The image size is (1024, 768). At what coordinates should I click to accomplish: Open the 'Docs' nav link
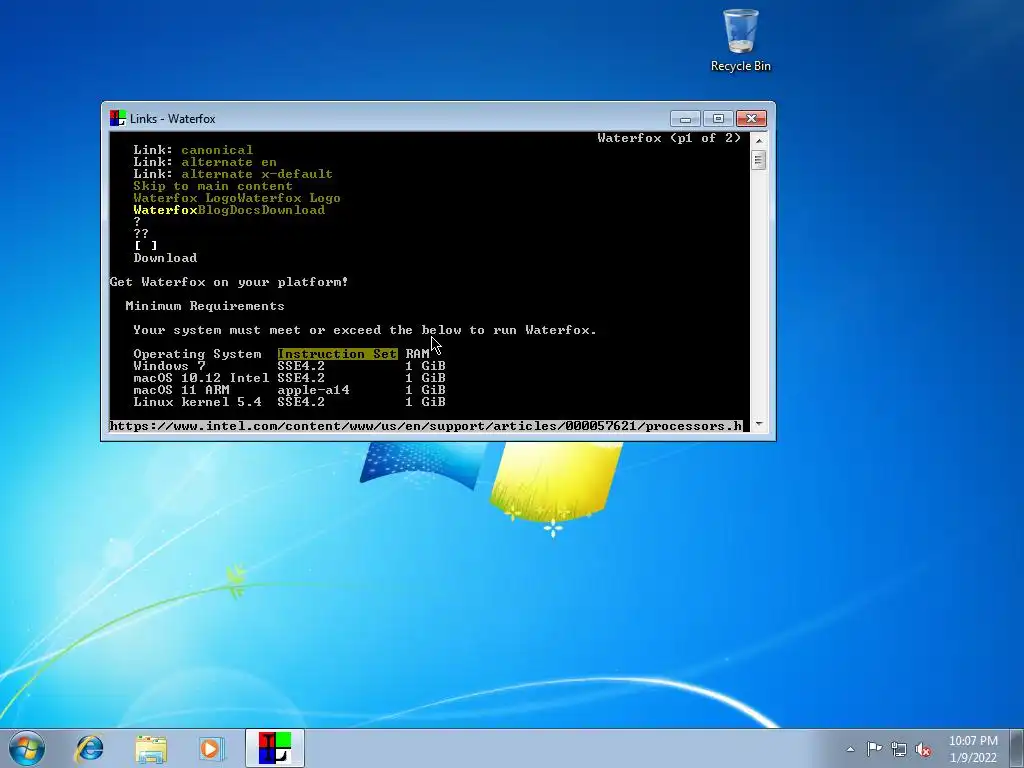coord(245,210)
